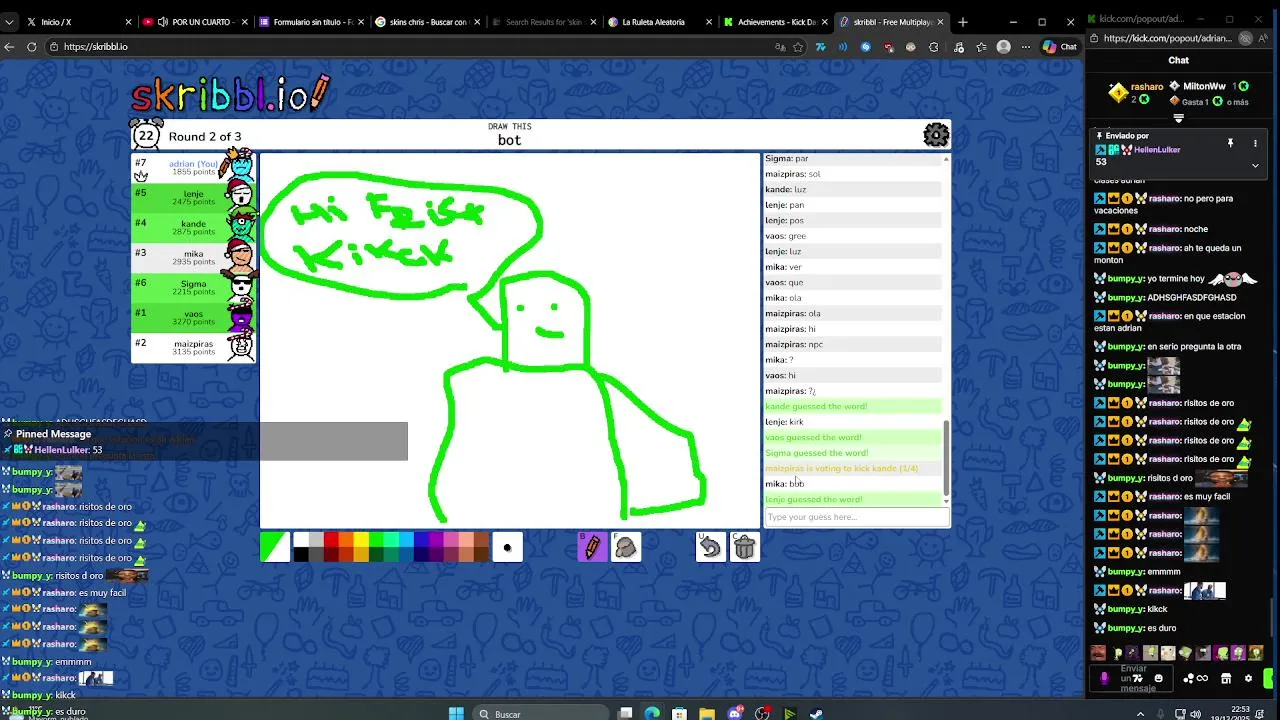Open system volume control
Viewport: 1280px width, 720px height.
(1196, 714)
